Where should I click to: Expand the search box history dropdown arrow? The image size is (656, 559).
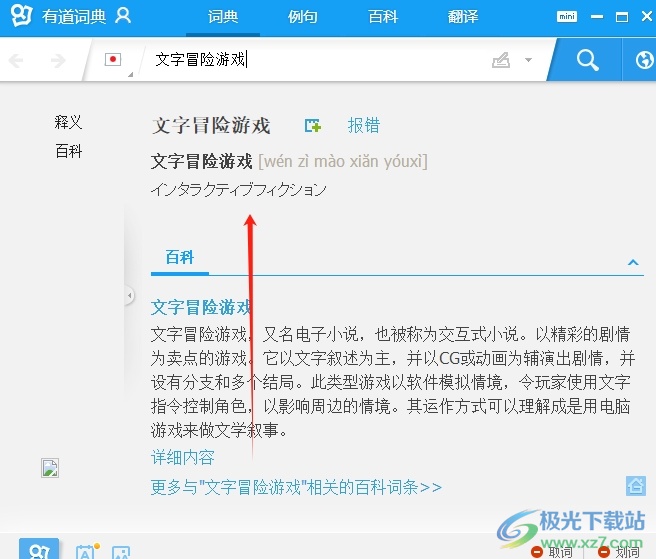pos(528,60)
